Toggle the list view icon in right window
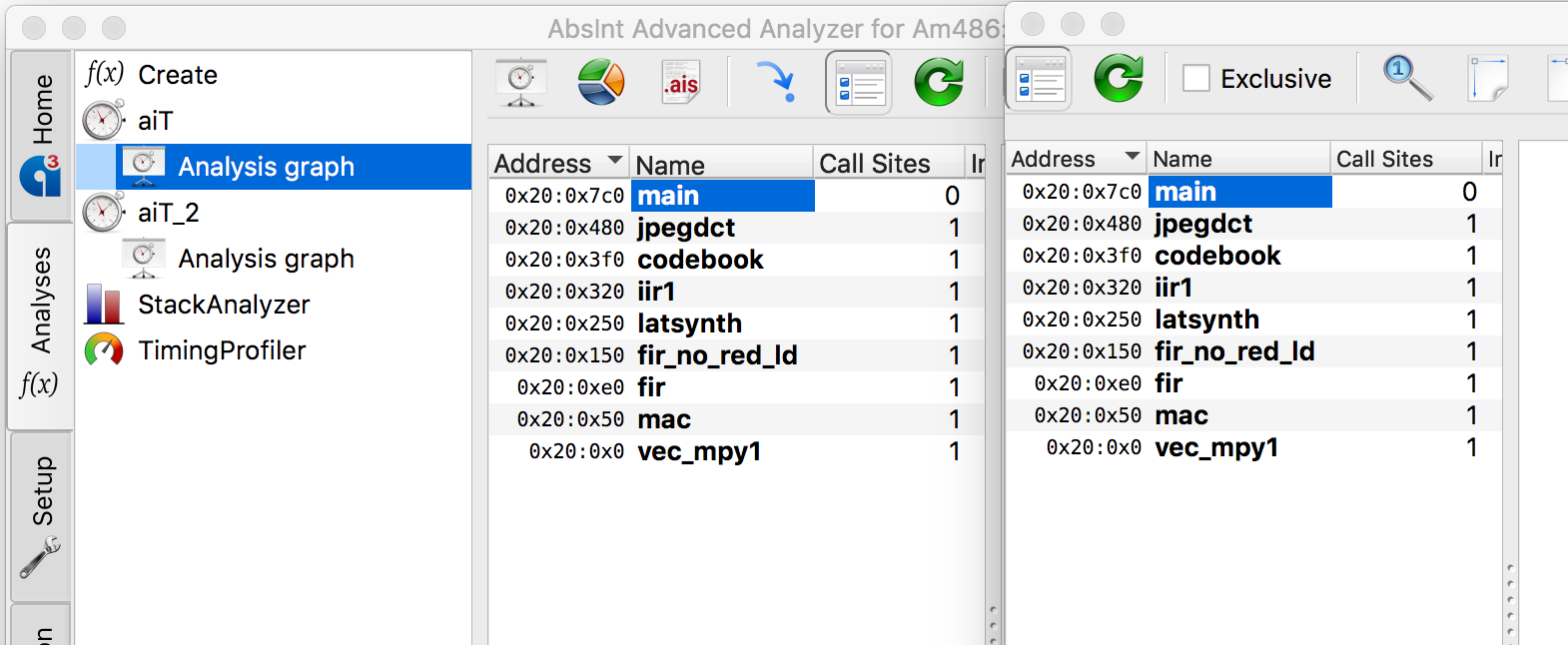The image size is (1568, 645). 1040,78
